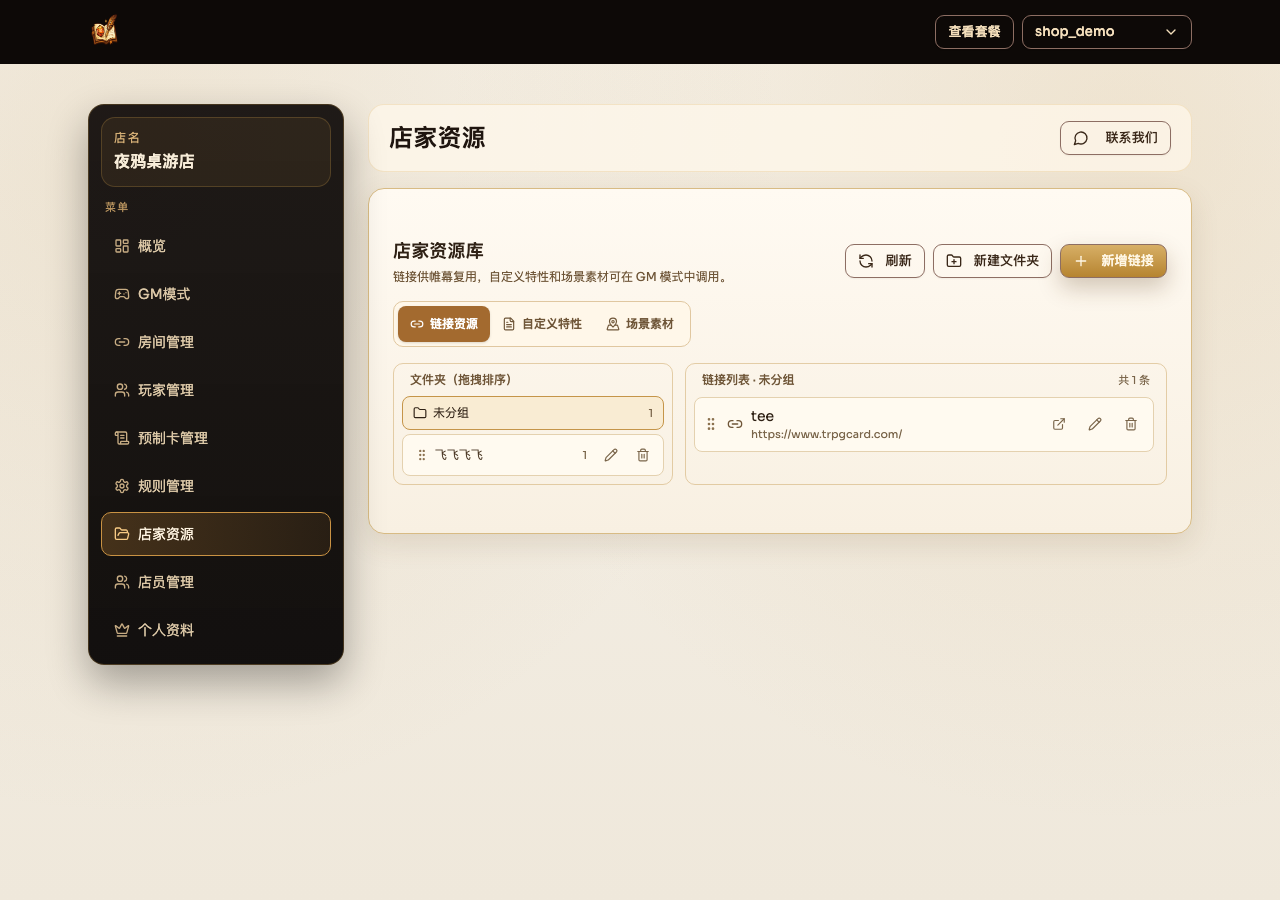Select the 未分组 folder
The width and height of the screenshot is (1280, 900).
pos(533,413)
